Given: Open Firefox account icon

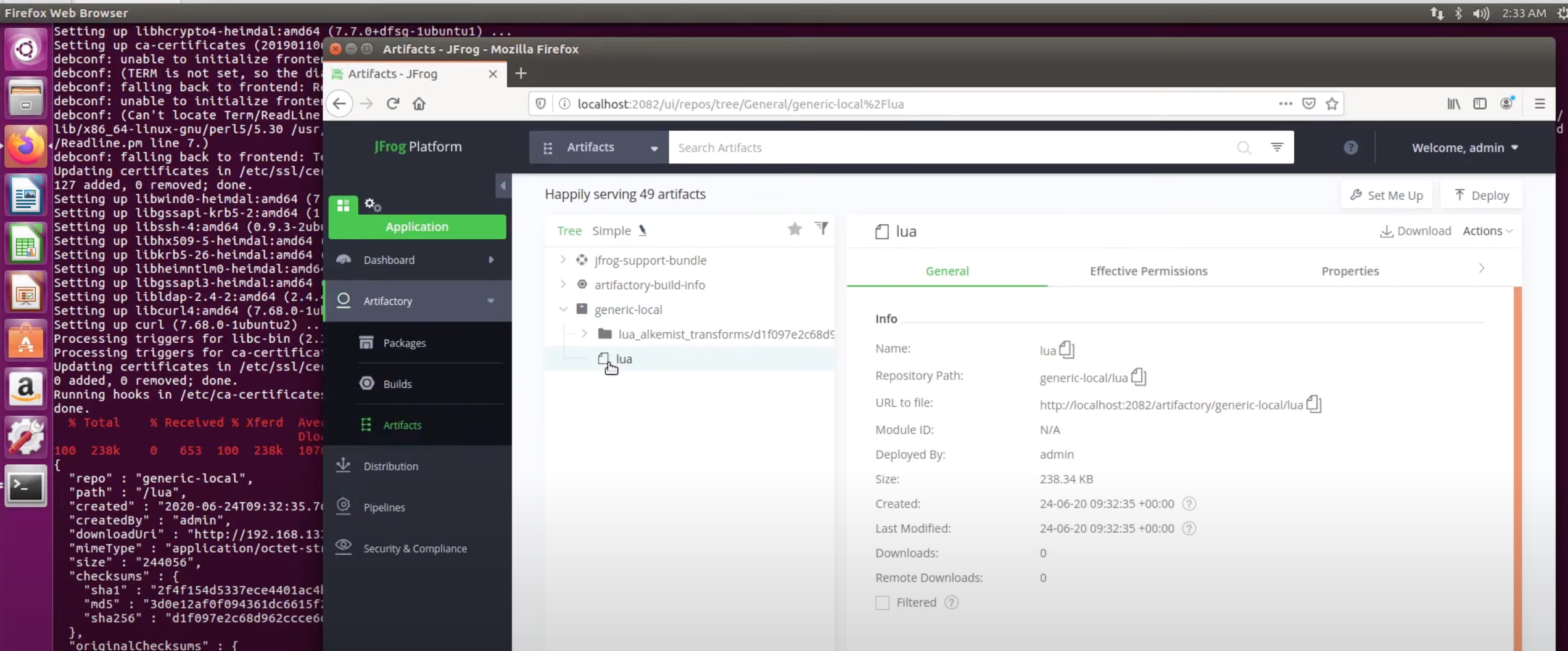Looking at the screenshot, I should (x=1507, y=103).
